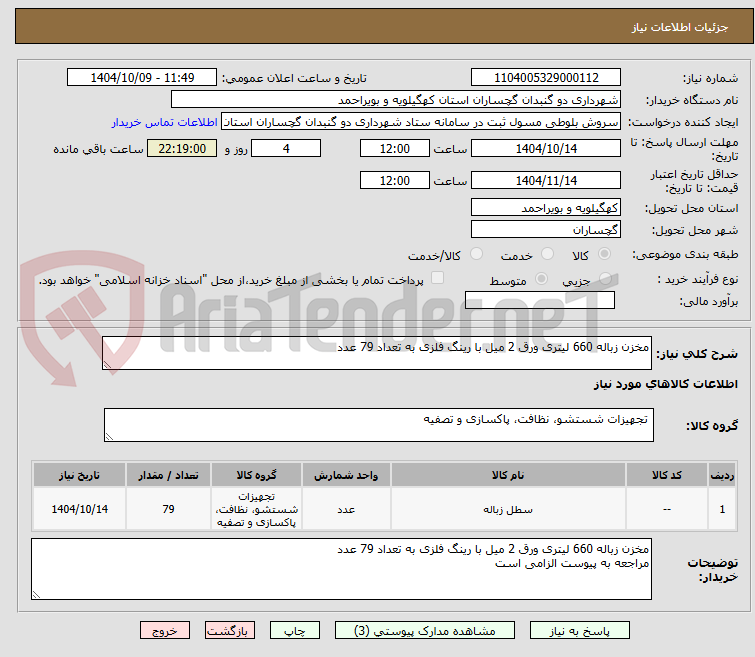Click the price validity date 1404/11/14 field
The image size is (755, 657).
pyautogui.click(x=546, y=180)
